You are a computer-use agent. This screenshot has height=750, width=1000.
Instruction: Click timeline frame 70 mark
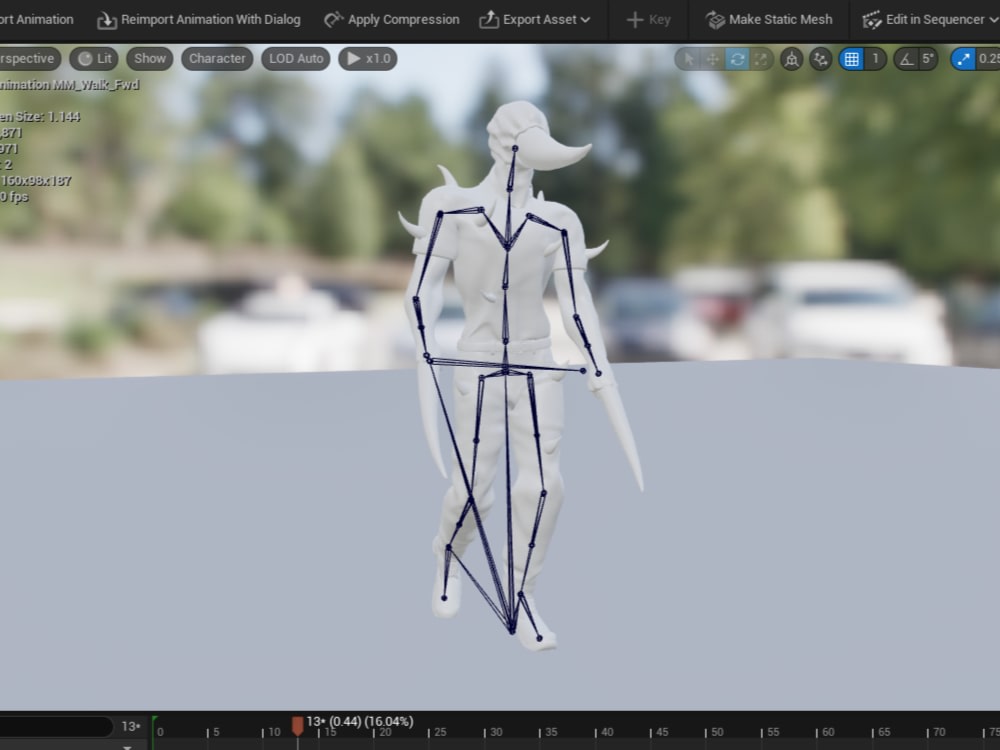click(939, 732)
